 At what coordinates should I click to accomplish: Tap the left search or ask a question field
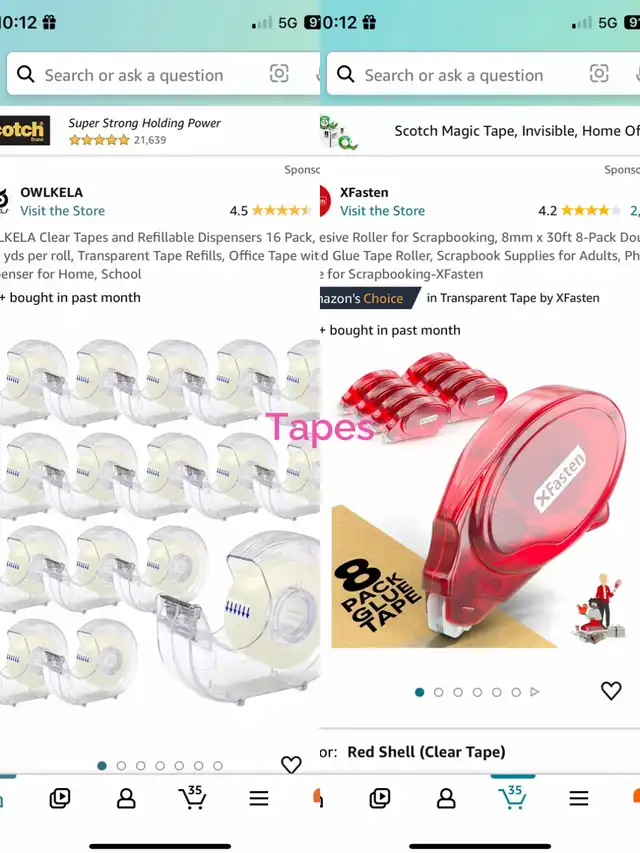pyautogui.click(x=134, y=75)
